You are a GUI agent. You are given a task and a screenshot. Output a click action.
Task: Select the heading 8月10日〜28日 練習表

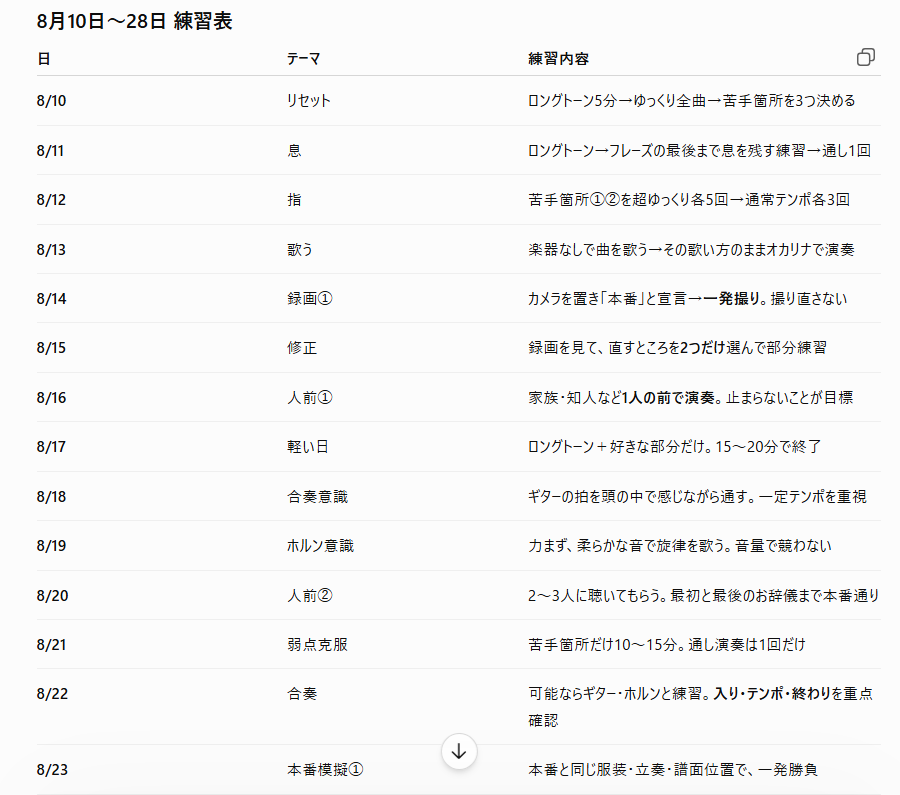134,21
